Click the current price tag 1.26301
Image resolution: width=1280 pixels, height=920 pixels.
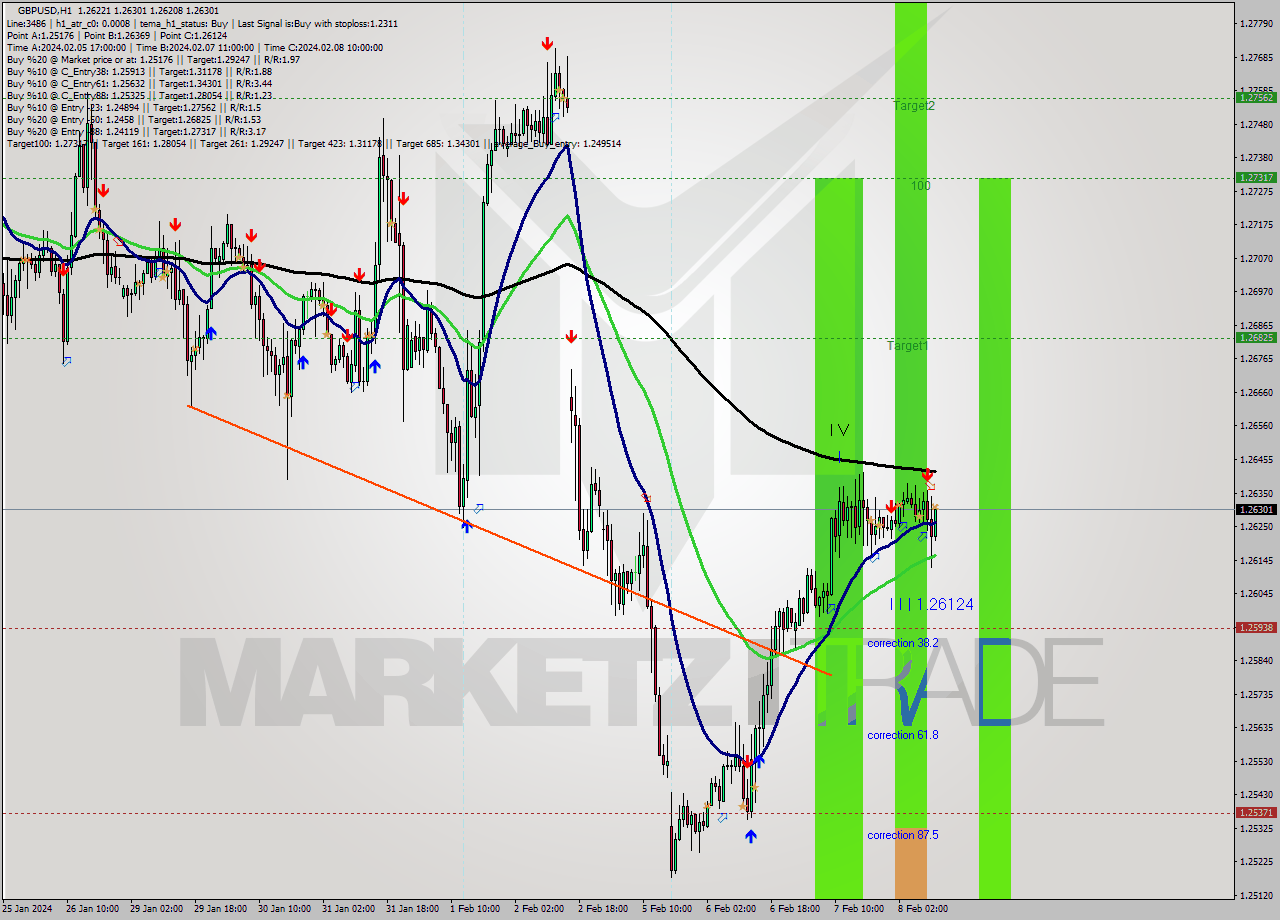pyautogui.click(x=1256, y=509)
